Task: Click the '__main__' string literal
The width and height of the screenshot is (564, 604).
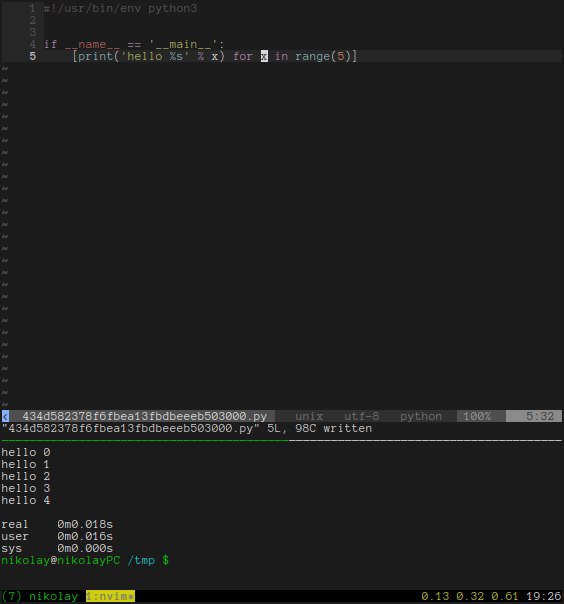Action: tap(183, 44)
